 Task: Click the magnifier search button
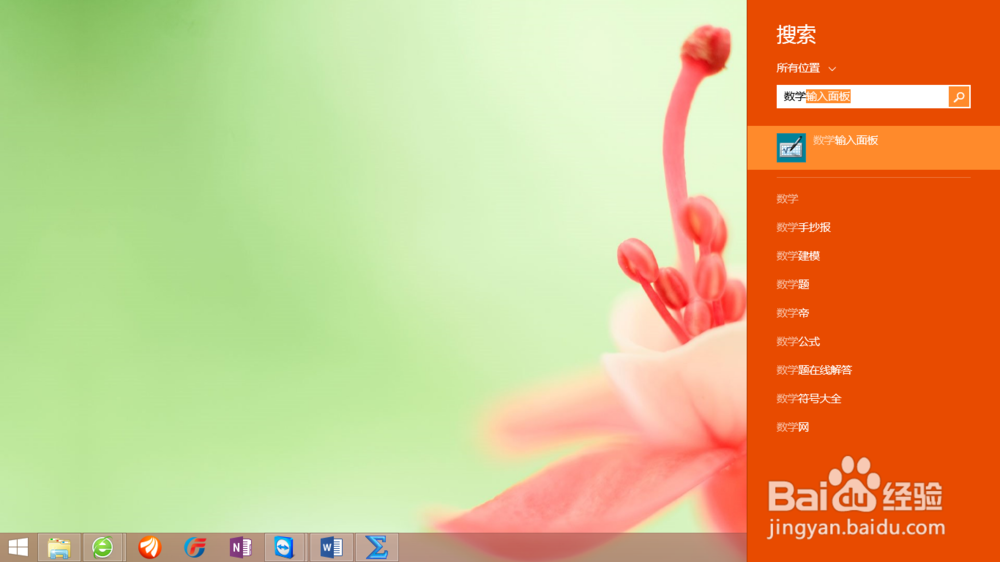tap(959, 97)
